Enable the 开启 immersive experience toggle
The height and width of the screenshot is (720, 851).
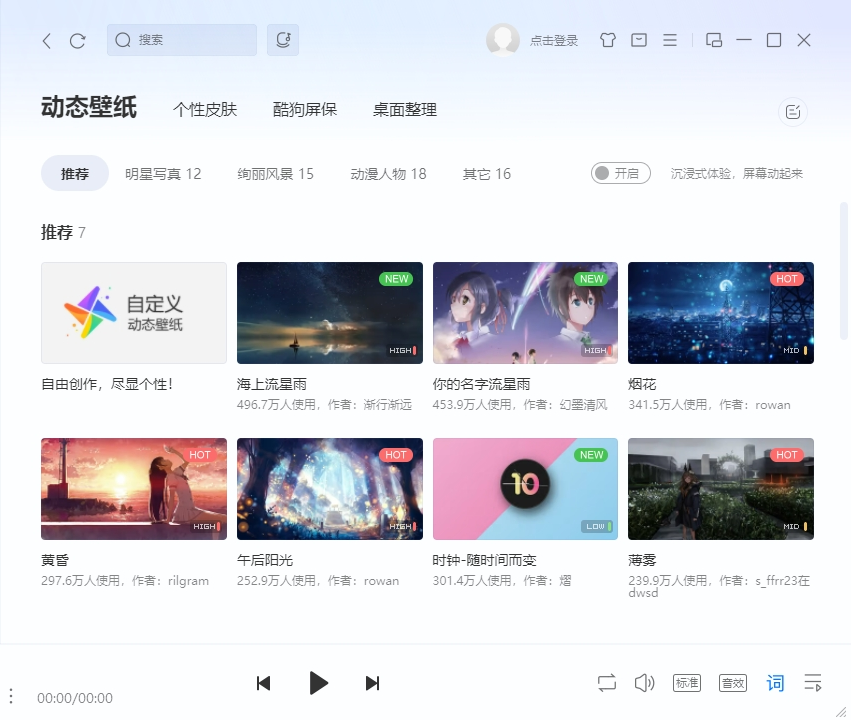point(620,172)
